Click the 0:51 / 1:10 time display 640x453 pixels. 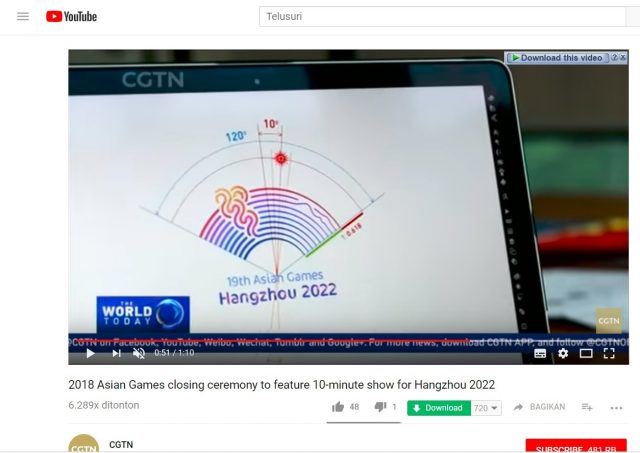click(x=174, y=353)
